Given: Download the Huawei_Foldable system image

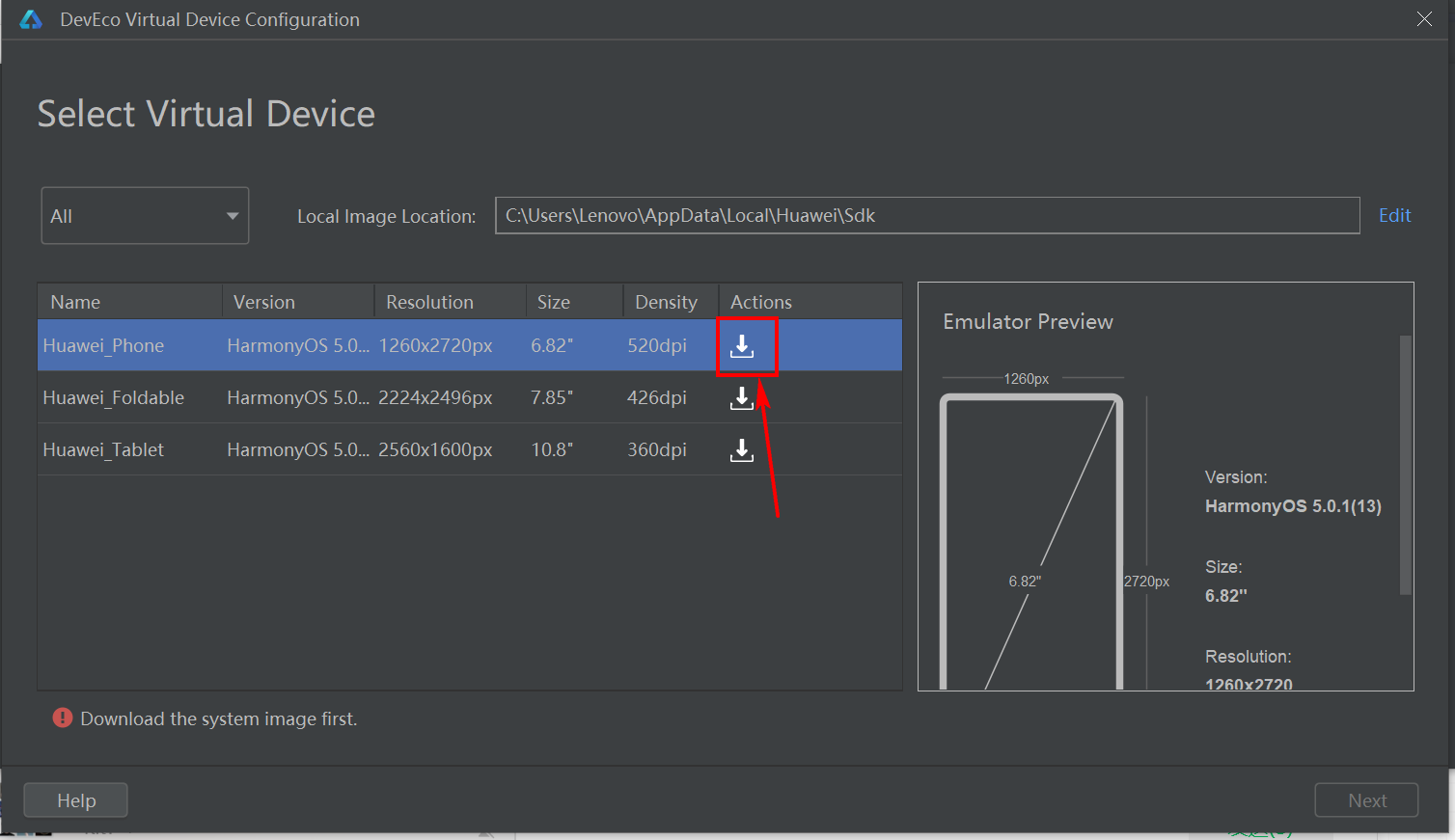Looking at the screenshot, I should (x=742, y=397).
